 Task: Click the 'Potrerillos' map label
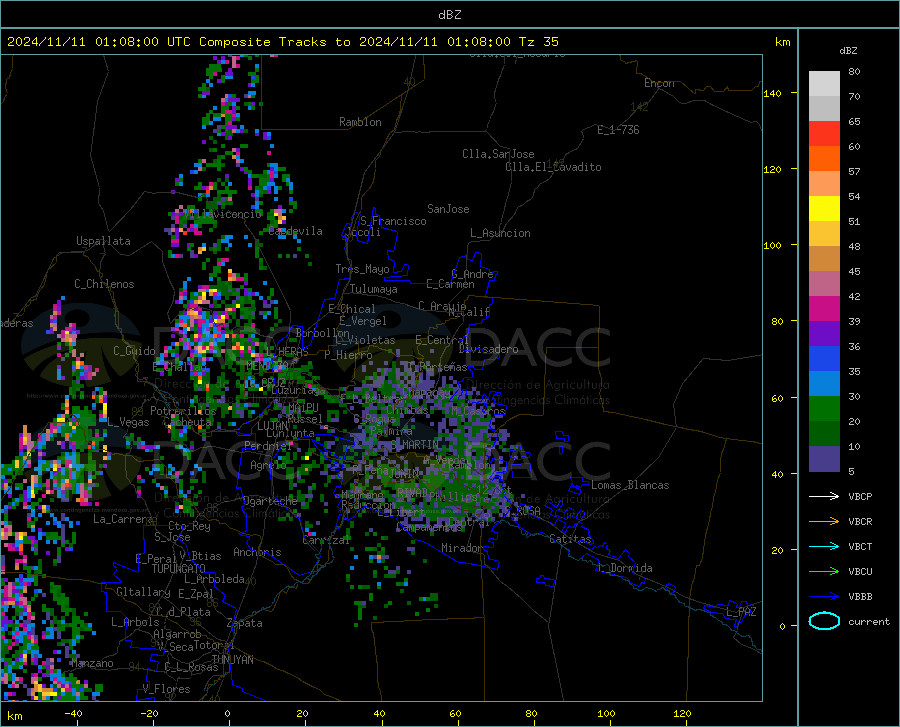pos(183,411)
